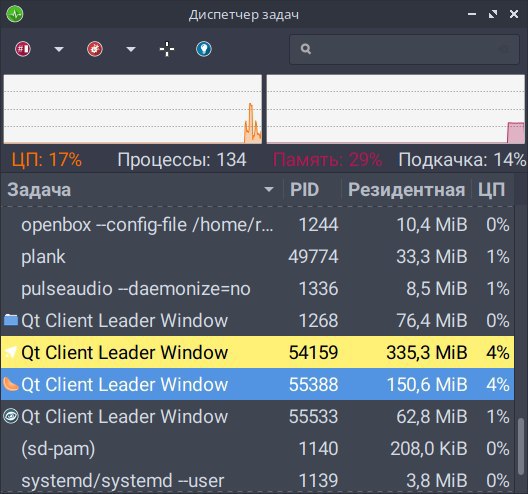Click folder icon of process PID 1268
The width and height of the screenshot is (528, 494).
coord(11,320)
